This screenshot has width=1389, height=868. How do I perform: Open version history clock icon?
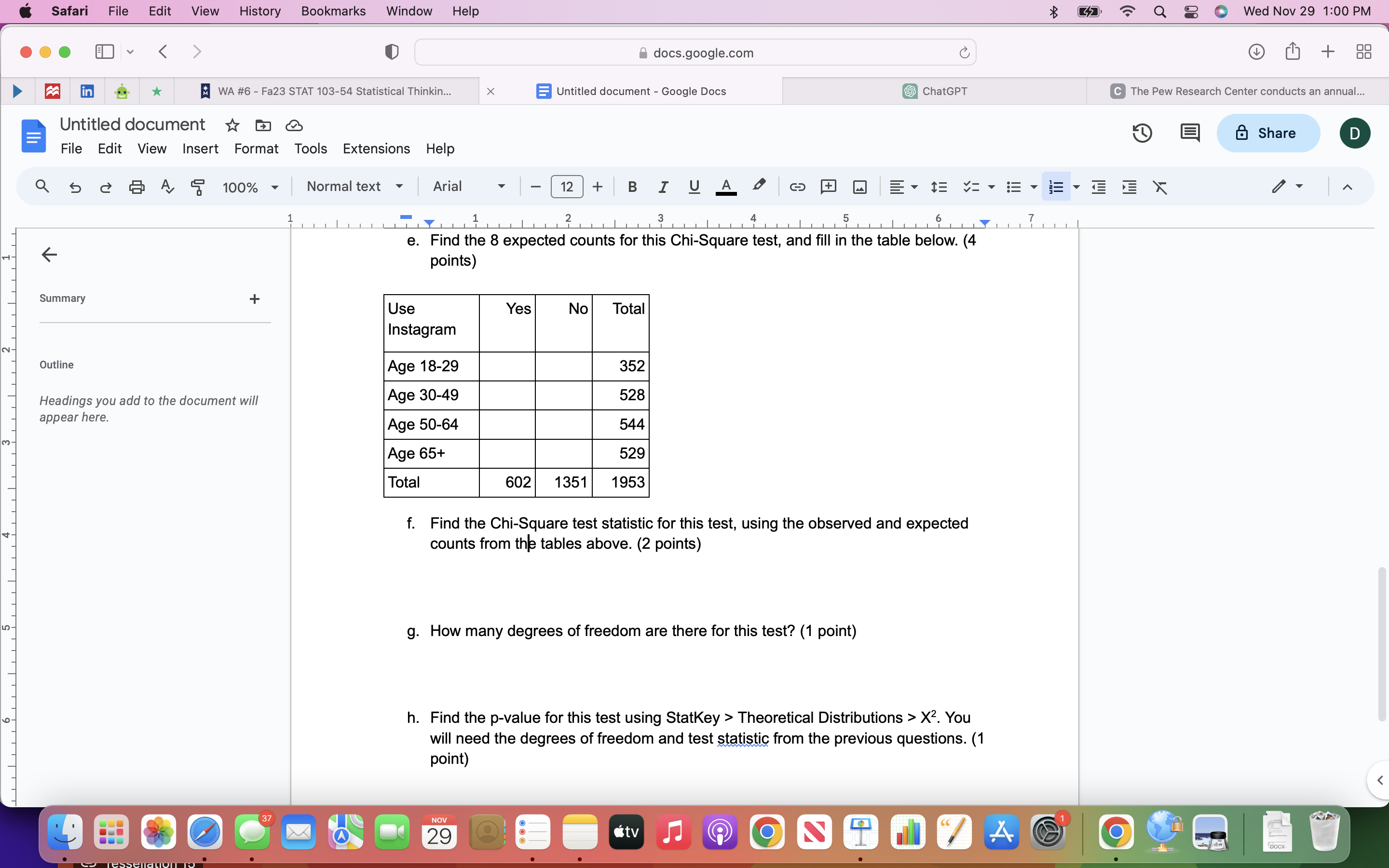[x=1142, y=133]
